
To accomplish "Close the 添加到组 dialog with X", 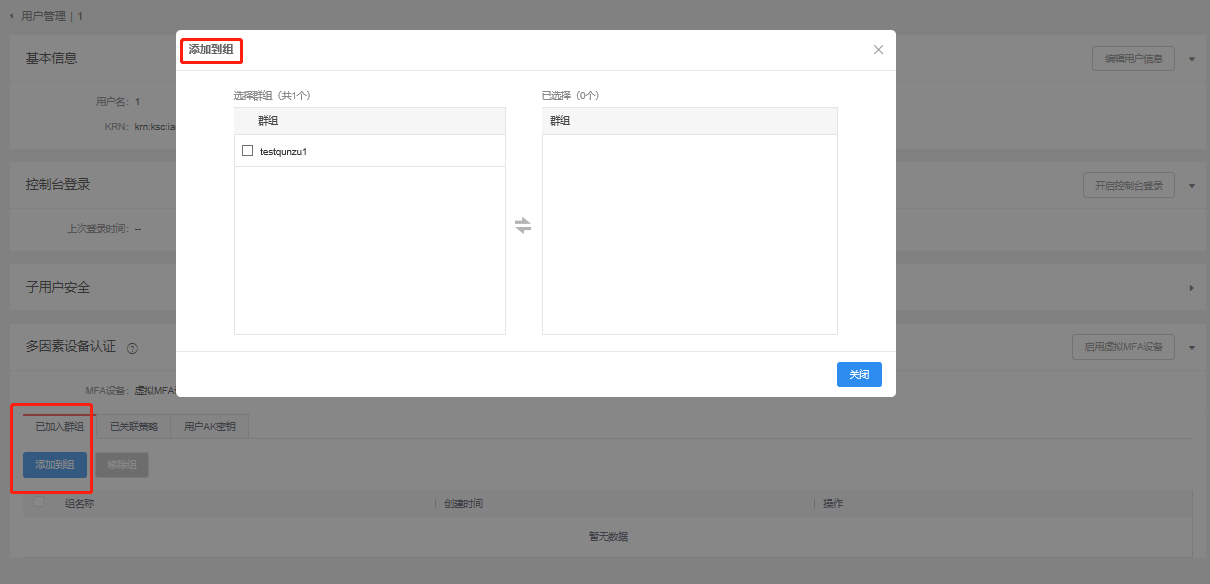I will pyautogui.click(x=878, y=50).
